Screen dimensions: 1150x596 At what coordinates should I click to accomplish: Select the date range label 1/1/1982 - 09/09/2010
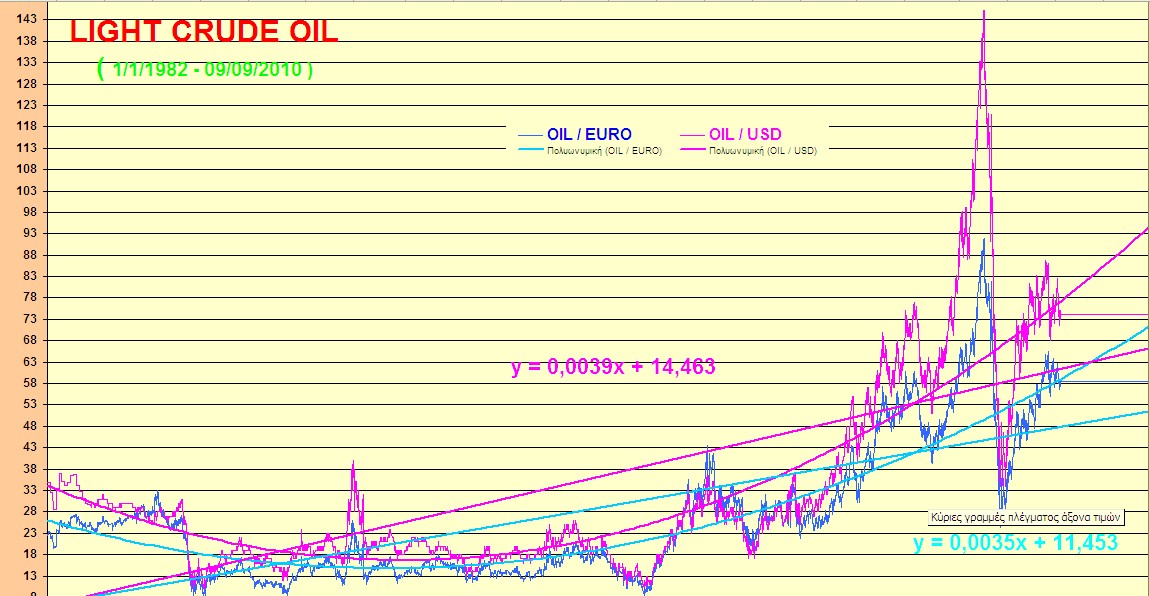pos(205,69)
